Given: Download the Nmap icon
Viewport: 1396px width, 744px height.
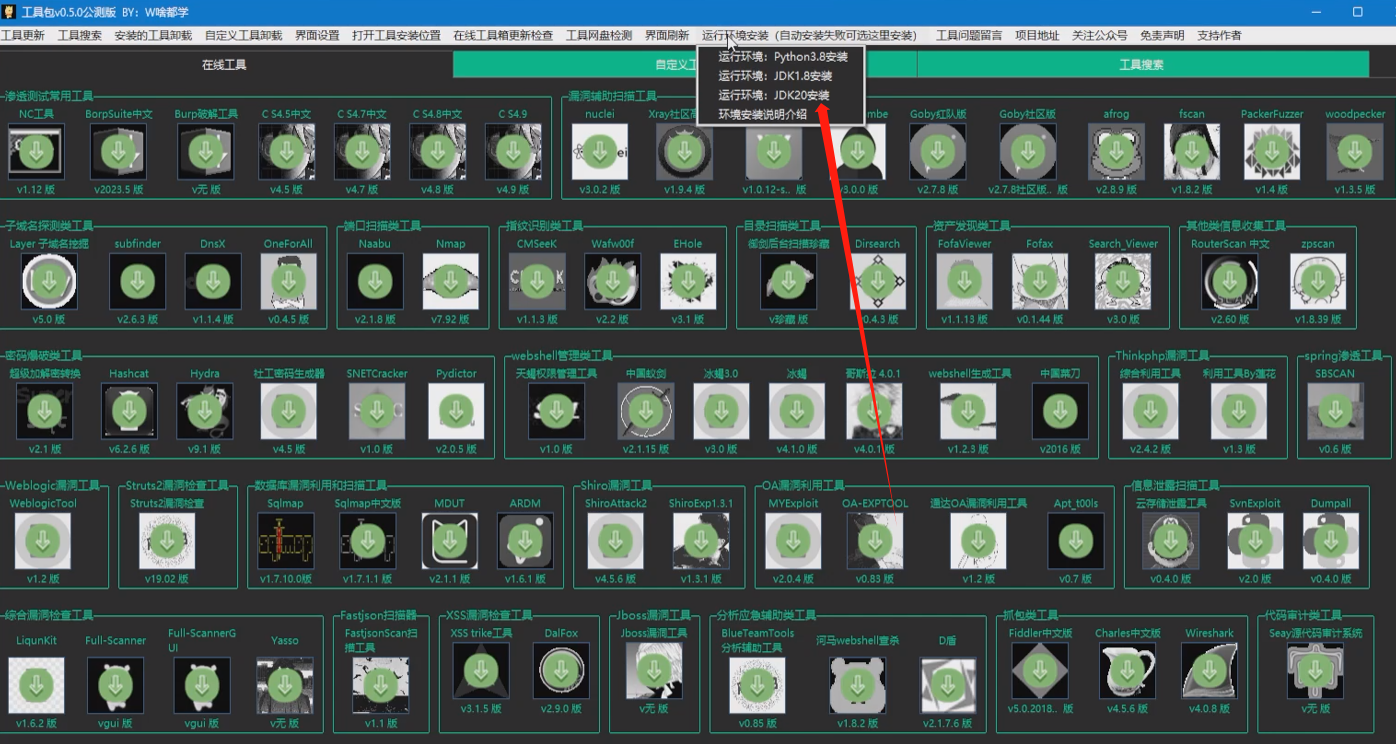Looking at the screenshot, I should pyautogui.click(x=450, y=281).
